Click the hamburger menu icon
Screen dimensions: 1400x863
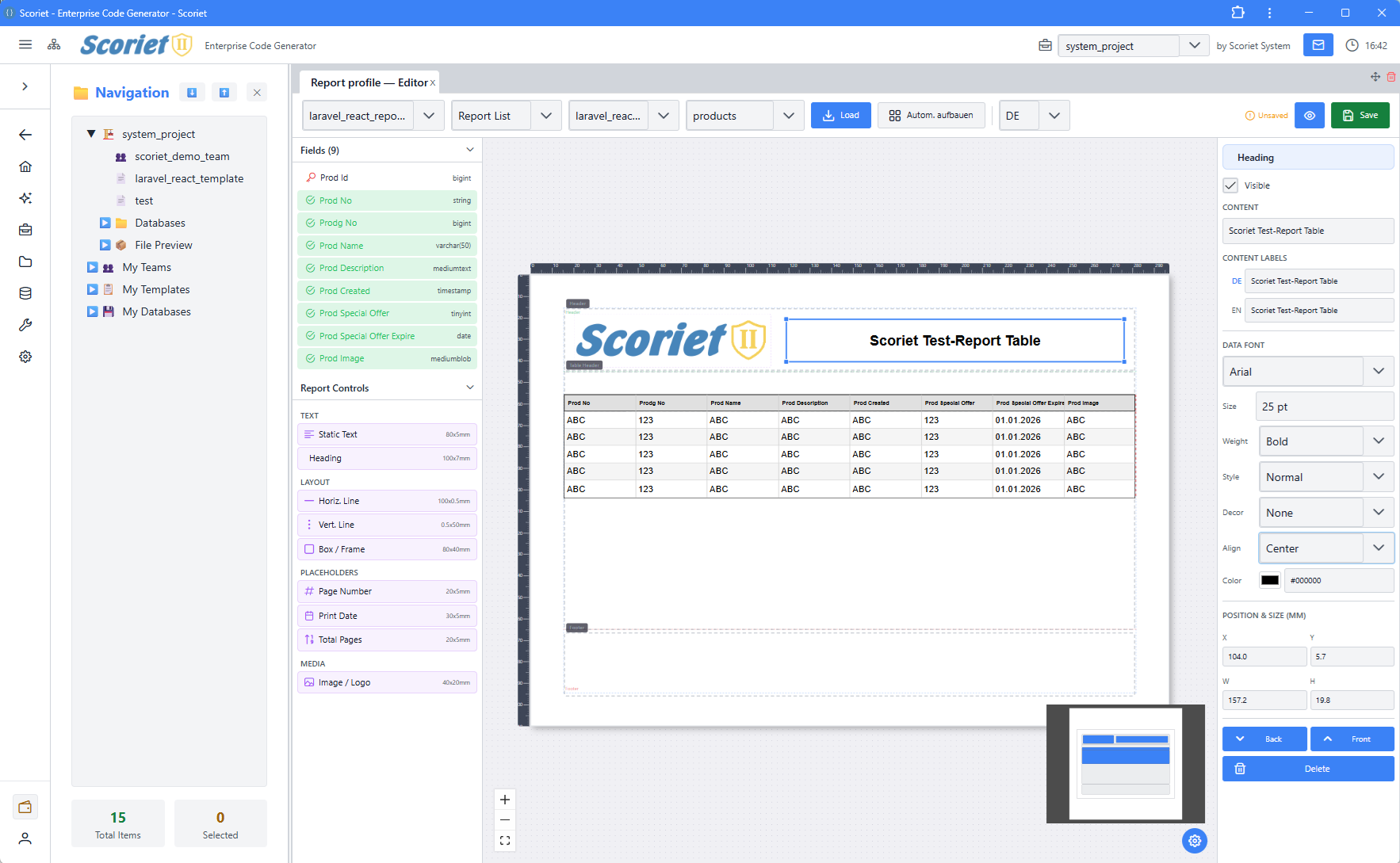[x=25, y=45]
